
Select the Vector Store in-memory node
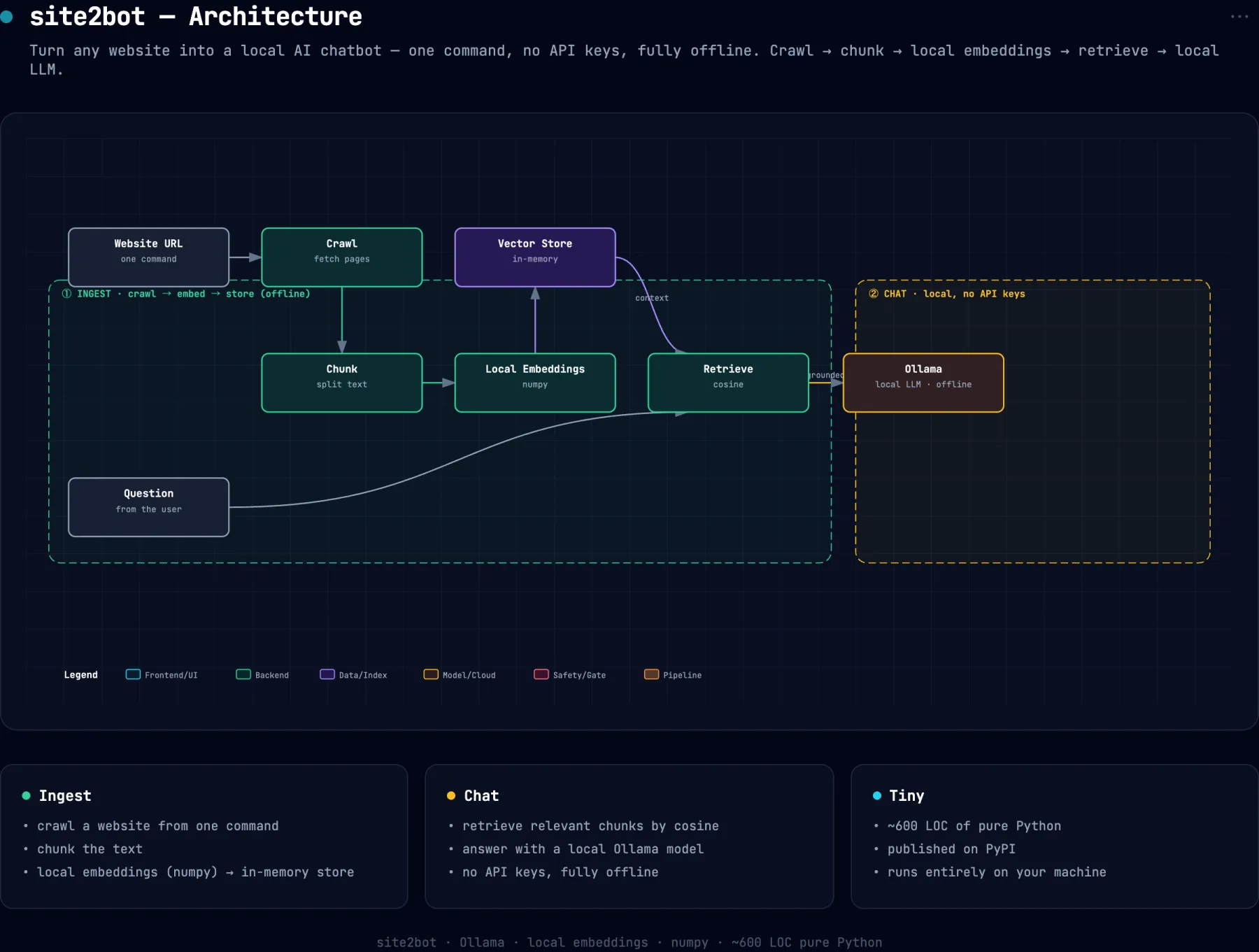coord(535,257)
